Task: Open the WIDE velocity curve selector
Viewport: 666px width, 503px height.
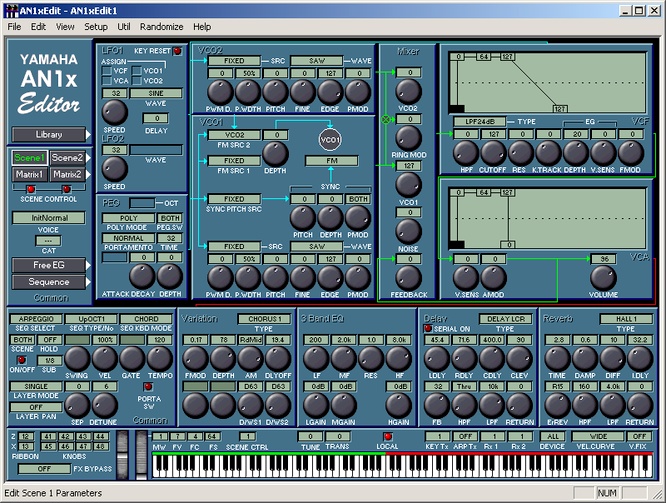Action: tap(598, 436)
